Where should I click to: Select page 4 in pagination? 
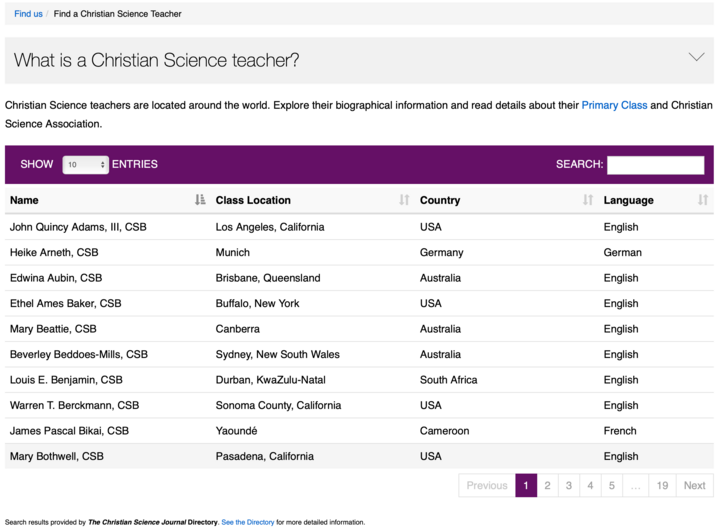click(590, 485)
